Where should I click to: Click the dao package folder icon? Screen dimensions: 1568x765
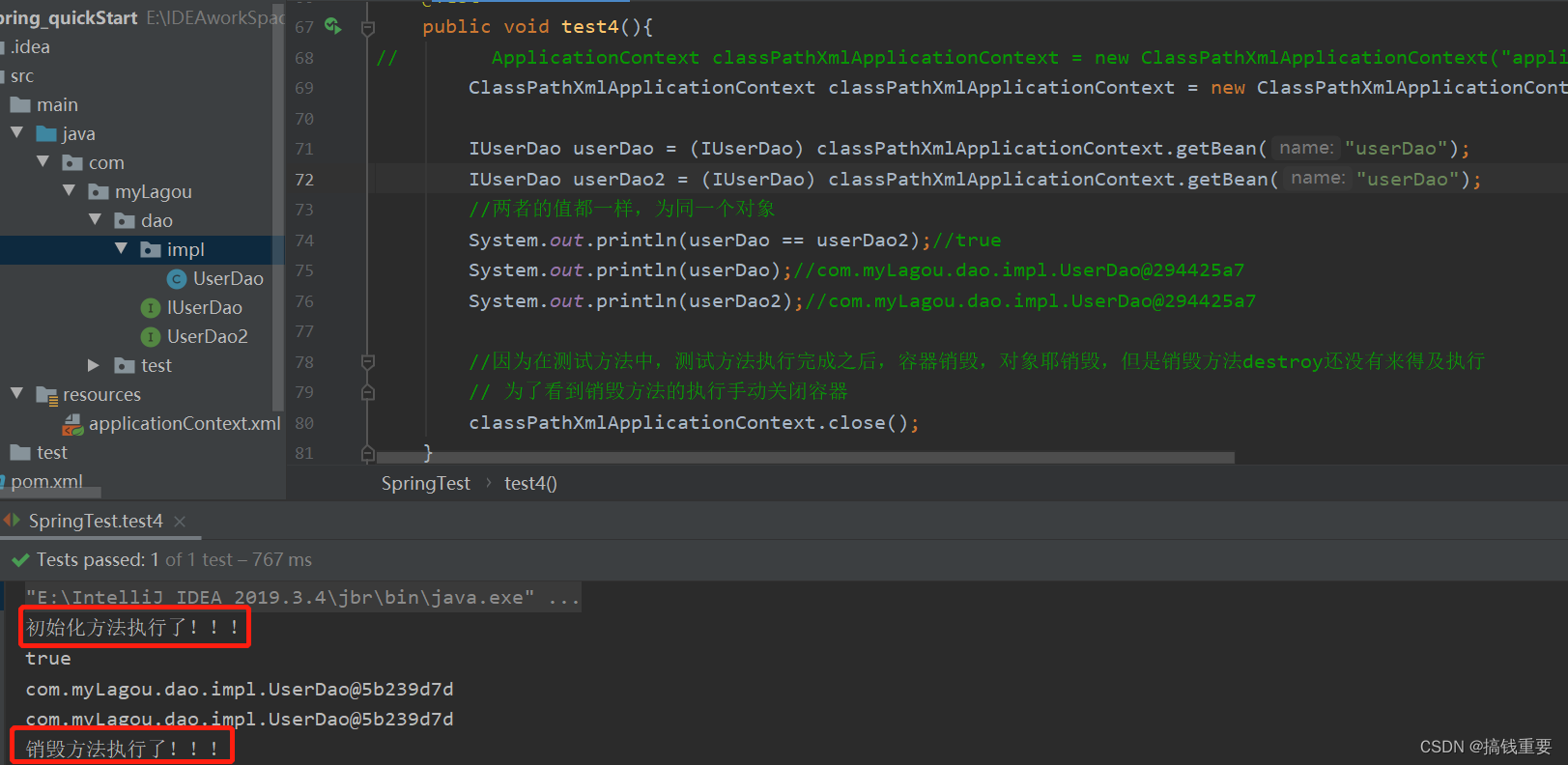(125, 220)
